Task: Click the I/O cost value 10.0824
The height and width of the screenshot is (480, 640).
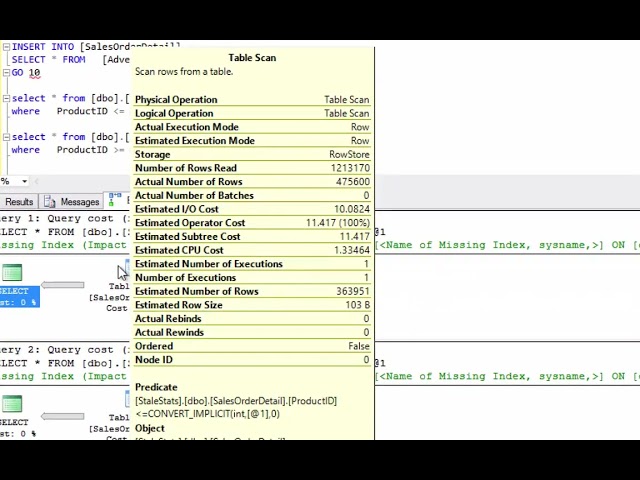Action: (x=352, y=209)
